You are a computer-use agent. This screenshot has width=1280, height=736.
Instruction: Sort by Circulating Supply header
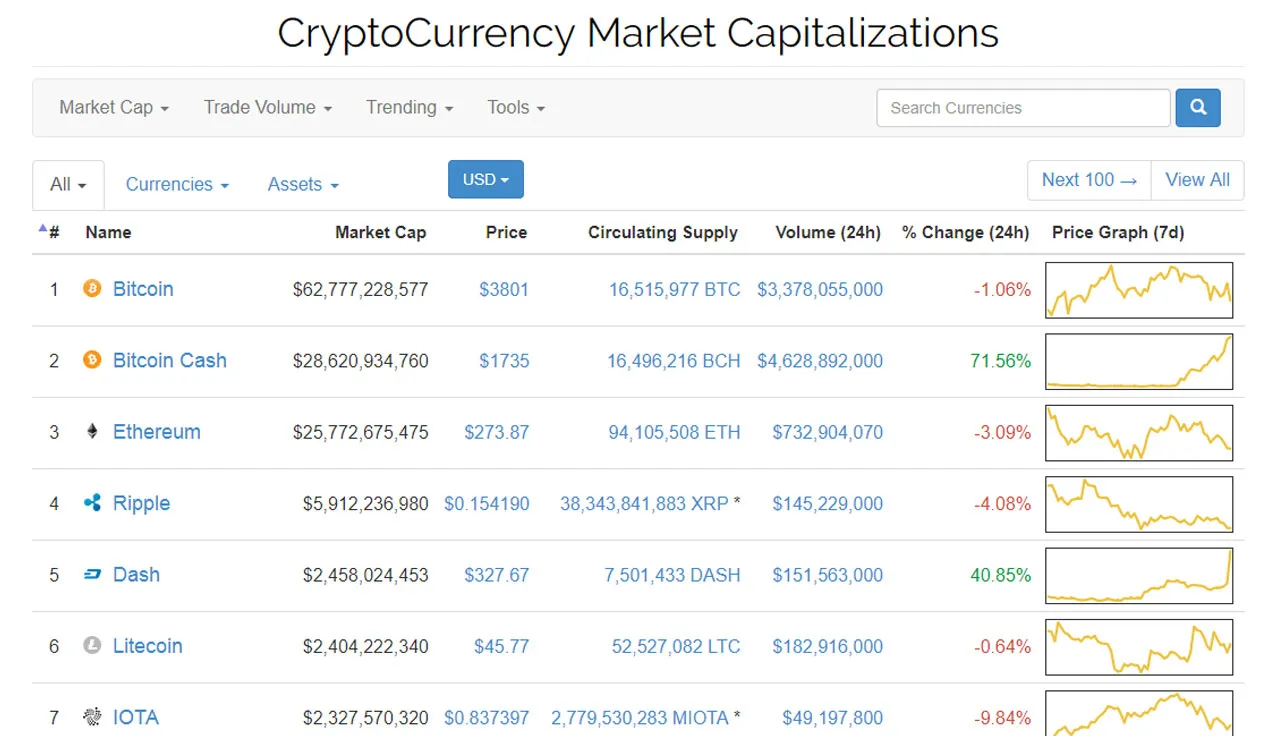tap(663, 232)
